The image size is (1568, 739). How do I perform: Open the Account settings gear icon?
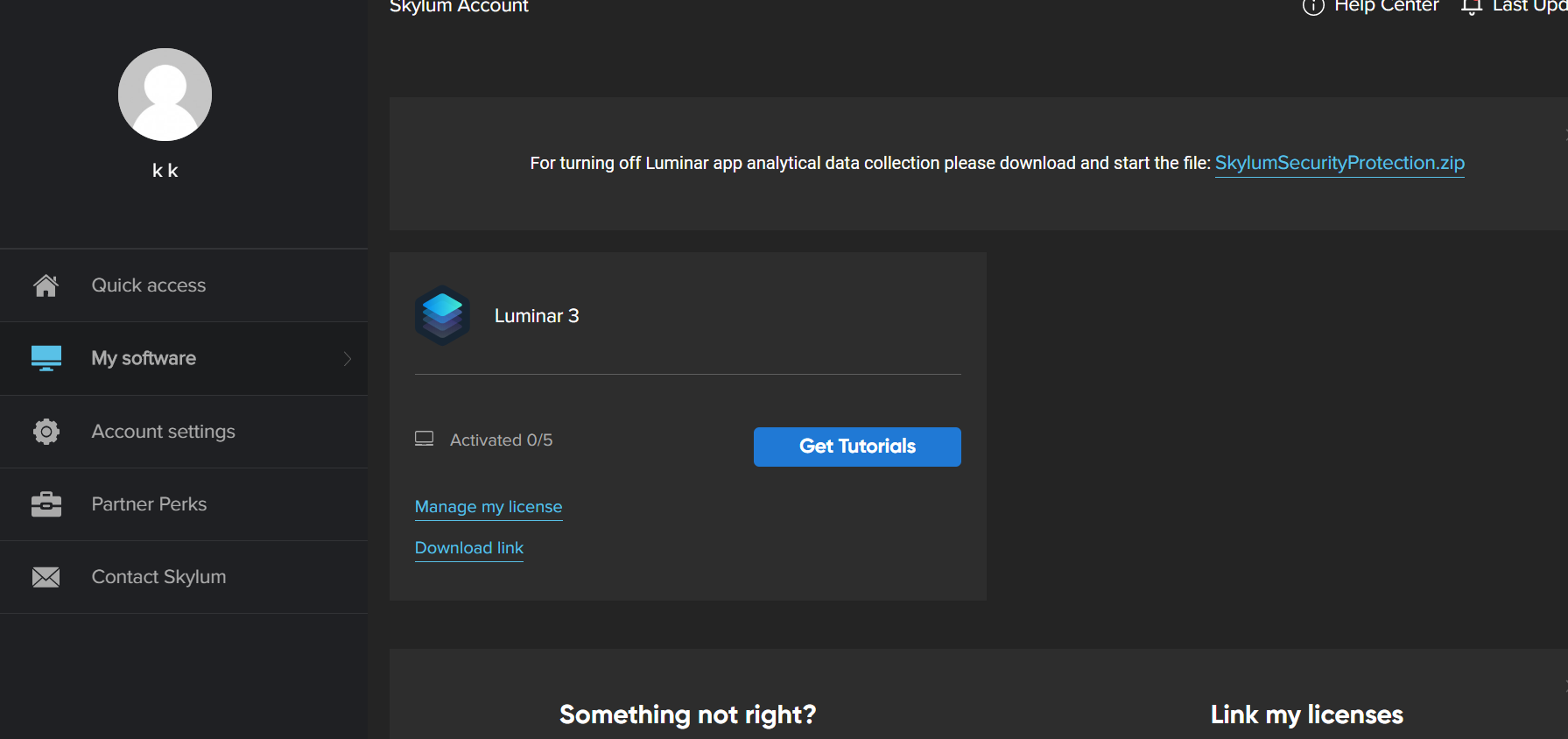[x=46, y=432]
